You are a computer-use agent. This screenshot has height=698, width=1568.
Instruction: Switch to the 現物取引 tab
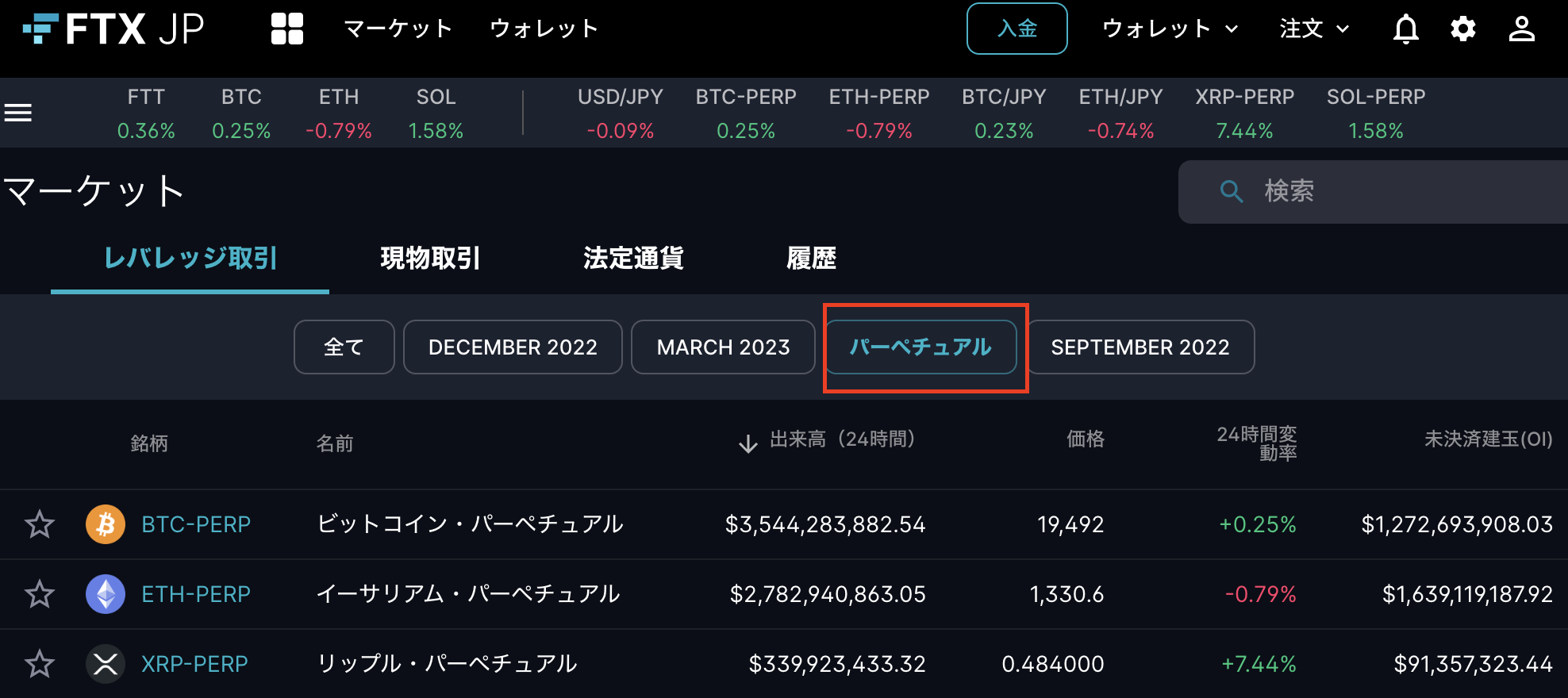[430, 258]
